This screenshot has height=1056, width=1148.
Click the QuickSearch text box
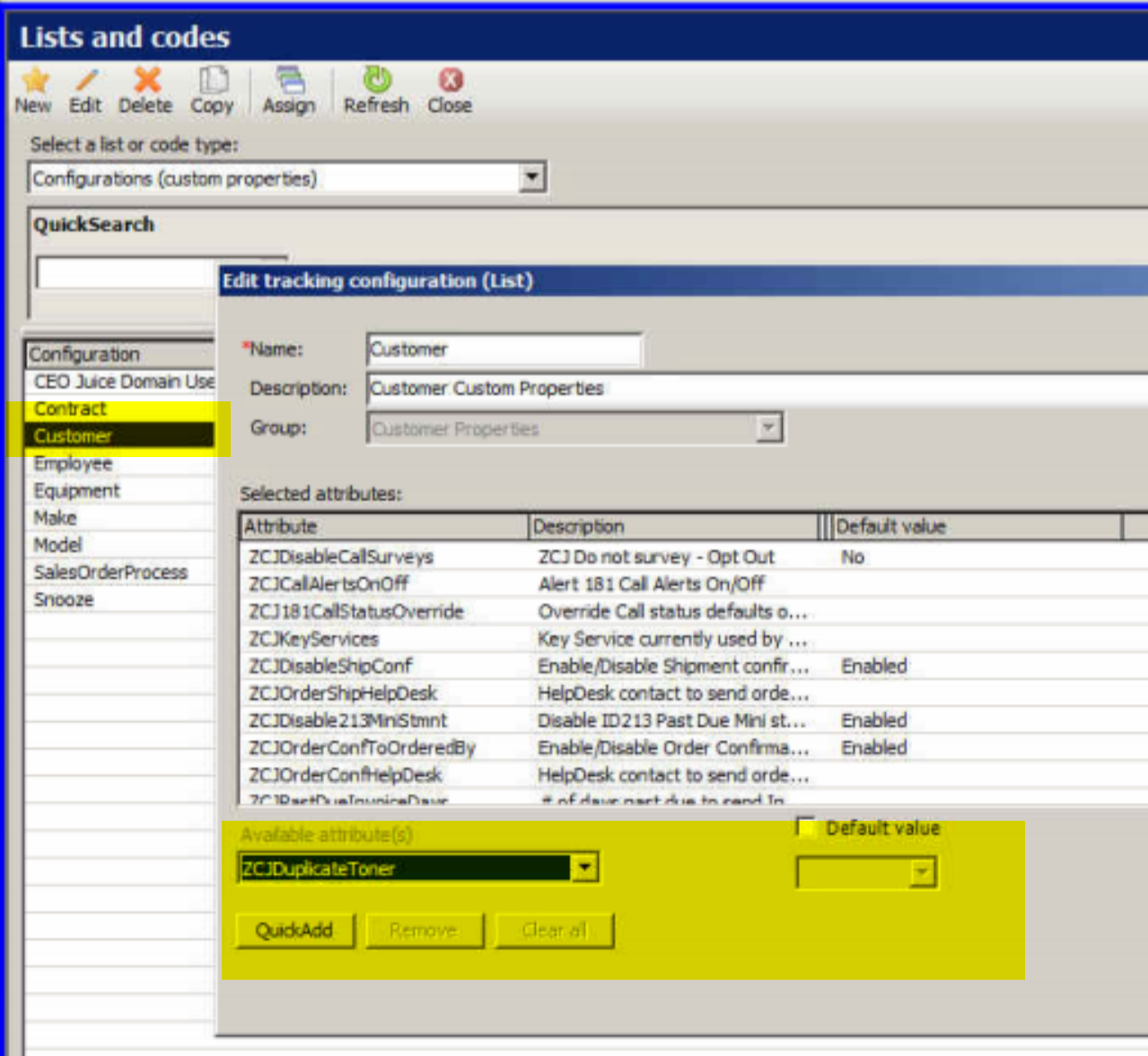coord(127,272)
